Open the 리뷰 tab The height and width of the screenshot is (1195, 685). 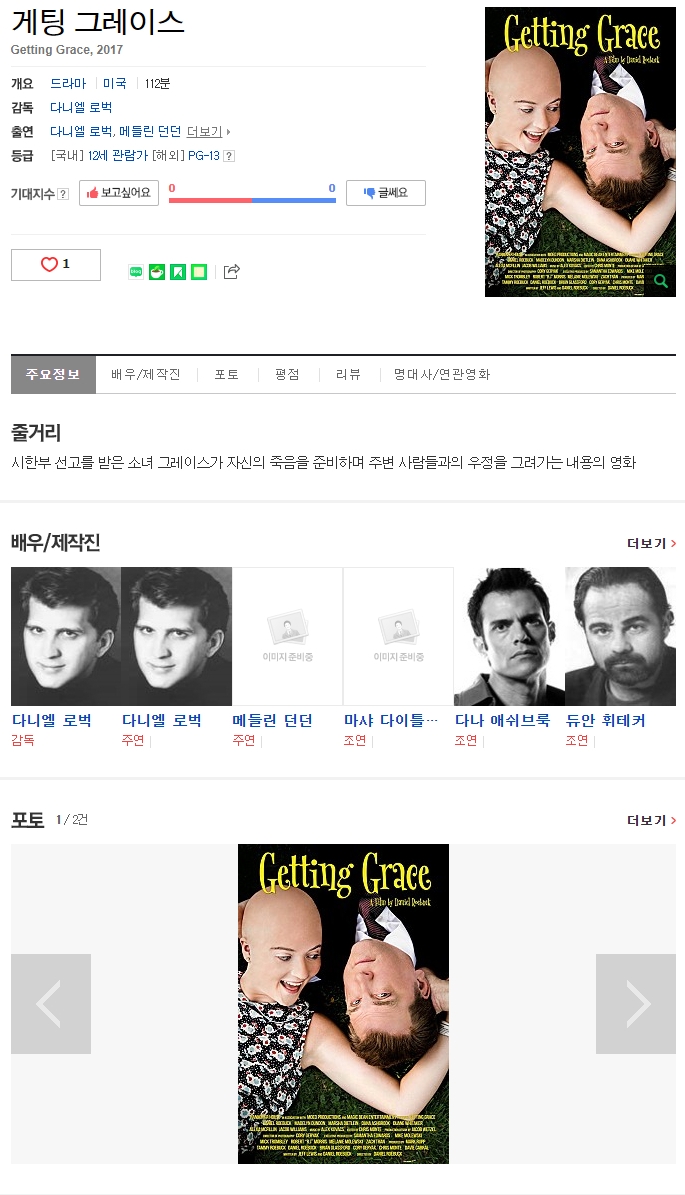pos(348,374)
